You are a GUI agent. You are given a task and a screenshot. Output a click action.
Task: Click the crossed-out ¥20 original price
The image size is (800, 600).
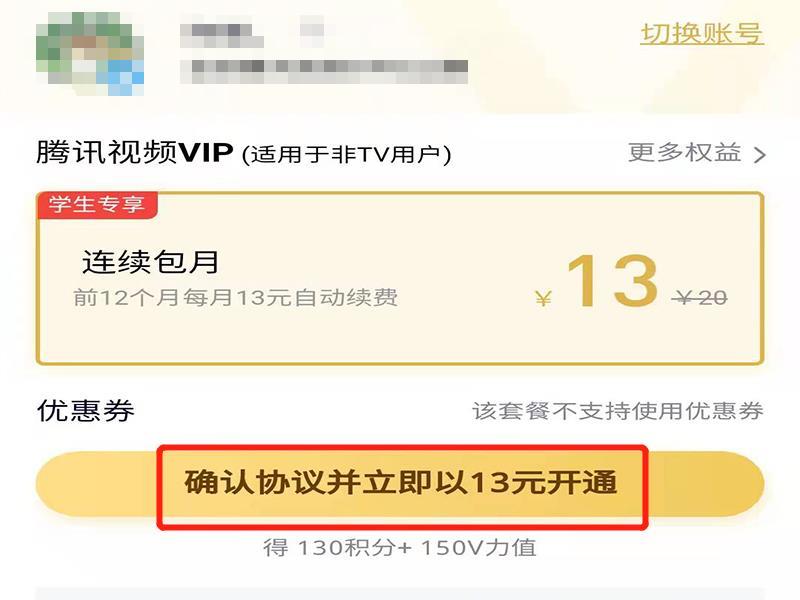699,297
